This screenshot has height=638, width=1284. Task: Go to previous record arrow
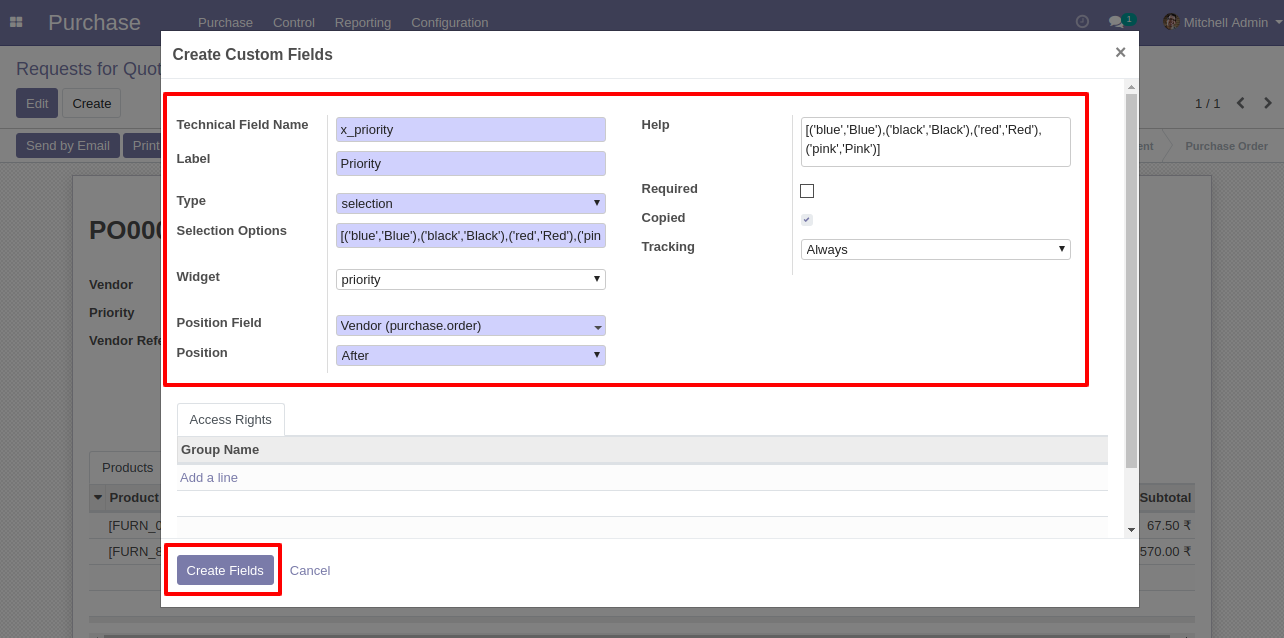click(x=1241, y=103)
